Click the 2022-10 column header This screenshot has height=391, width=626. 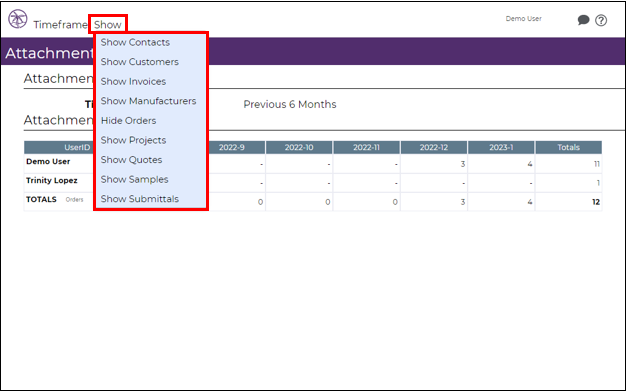(299, 147)
